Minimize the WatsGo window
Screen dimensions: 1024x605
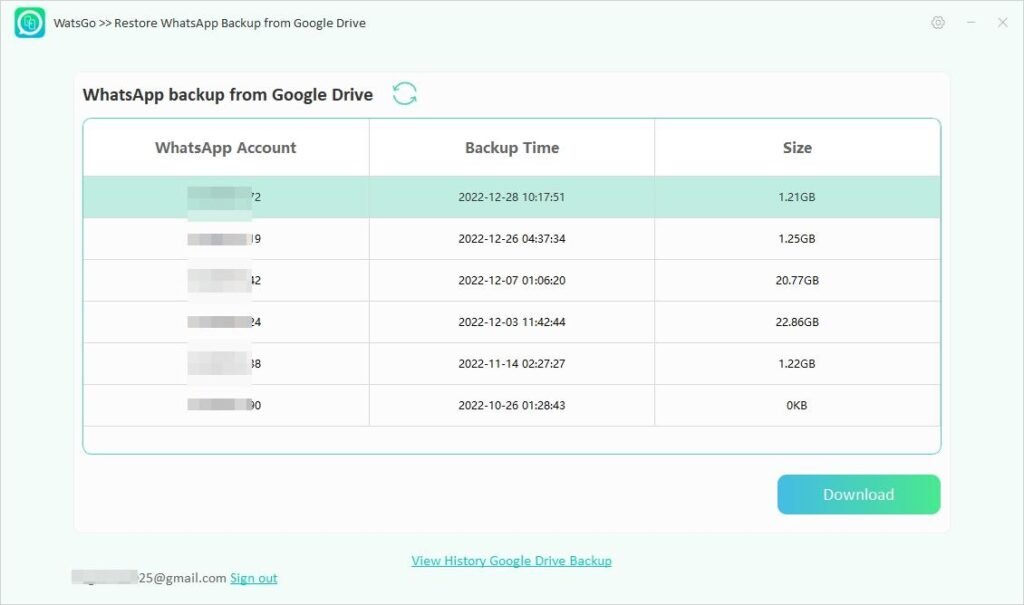click(971, 22)
